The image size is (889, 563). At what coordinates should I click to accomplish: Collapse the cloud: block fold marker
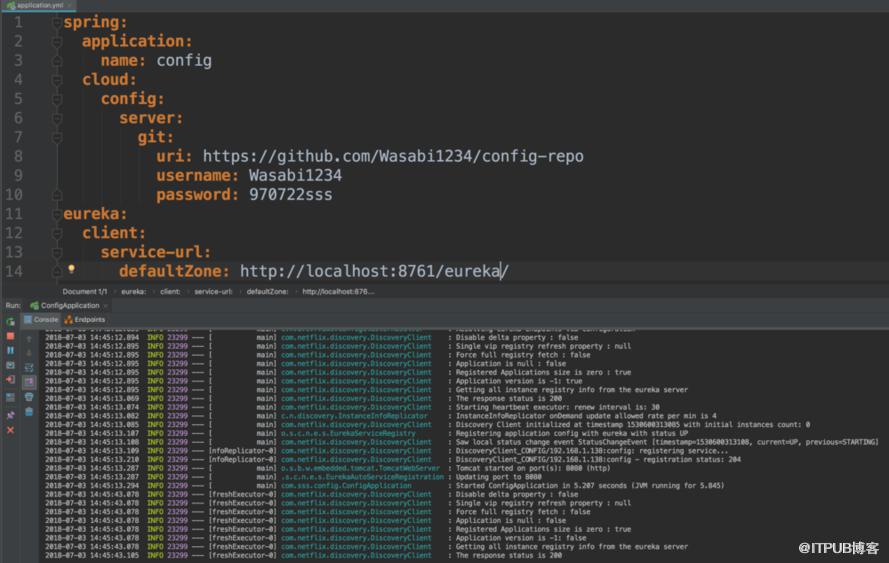tap(57, 80)
